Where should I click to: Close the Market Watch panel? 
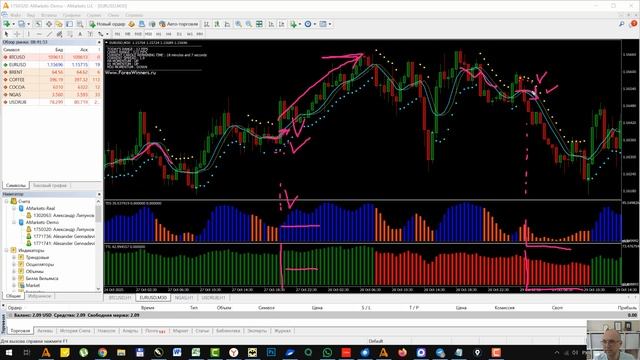99,42
